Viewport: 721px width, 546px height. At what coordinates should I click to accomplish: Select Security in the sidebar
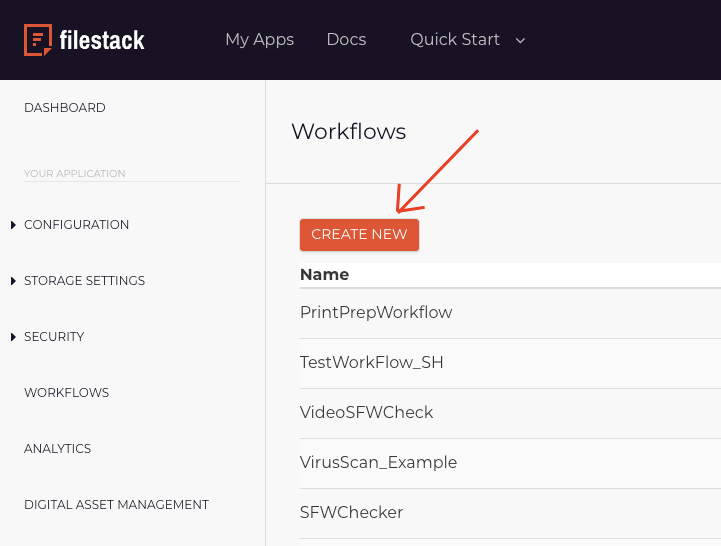click(x=54, y=337)
